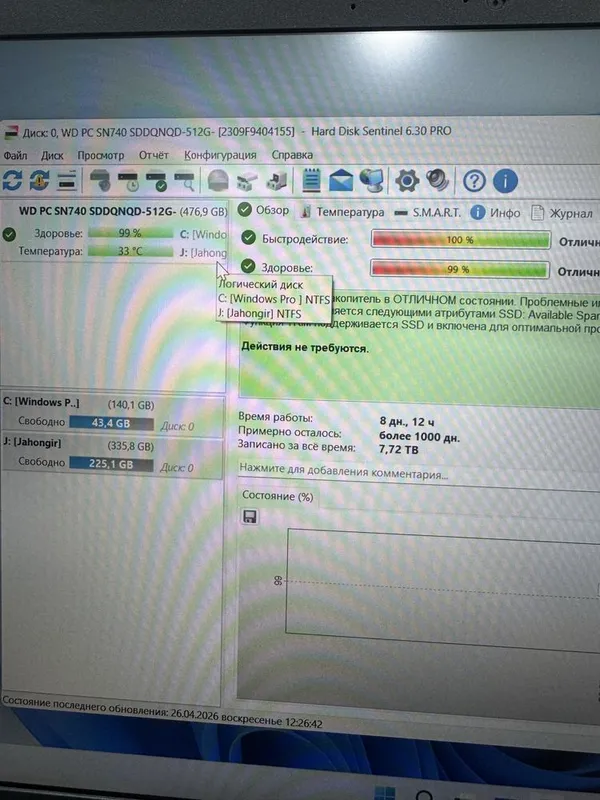The height and width of the screenshot is (800, 600).
Task: Switch to the Обзор tab
Action: point(264,210)
